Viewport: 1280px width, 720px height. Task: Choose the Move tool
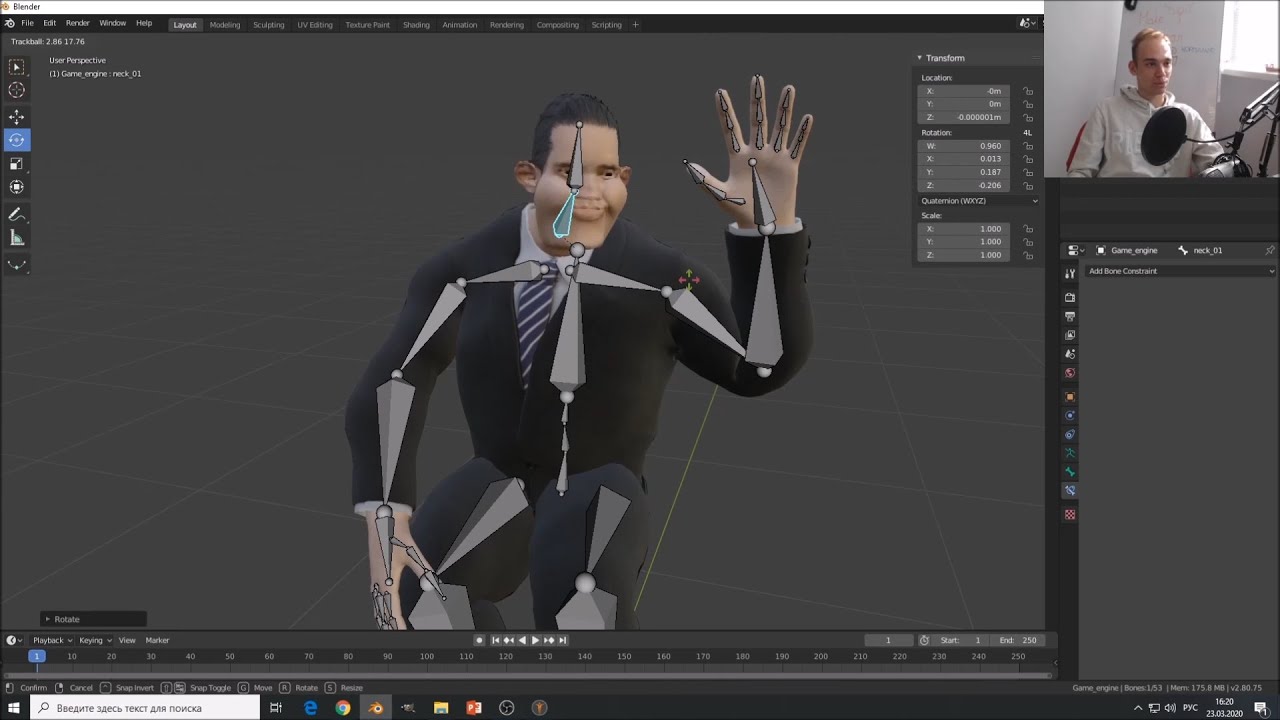[x=17, y=117]
